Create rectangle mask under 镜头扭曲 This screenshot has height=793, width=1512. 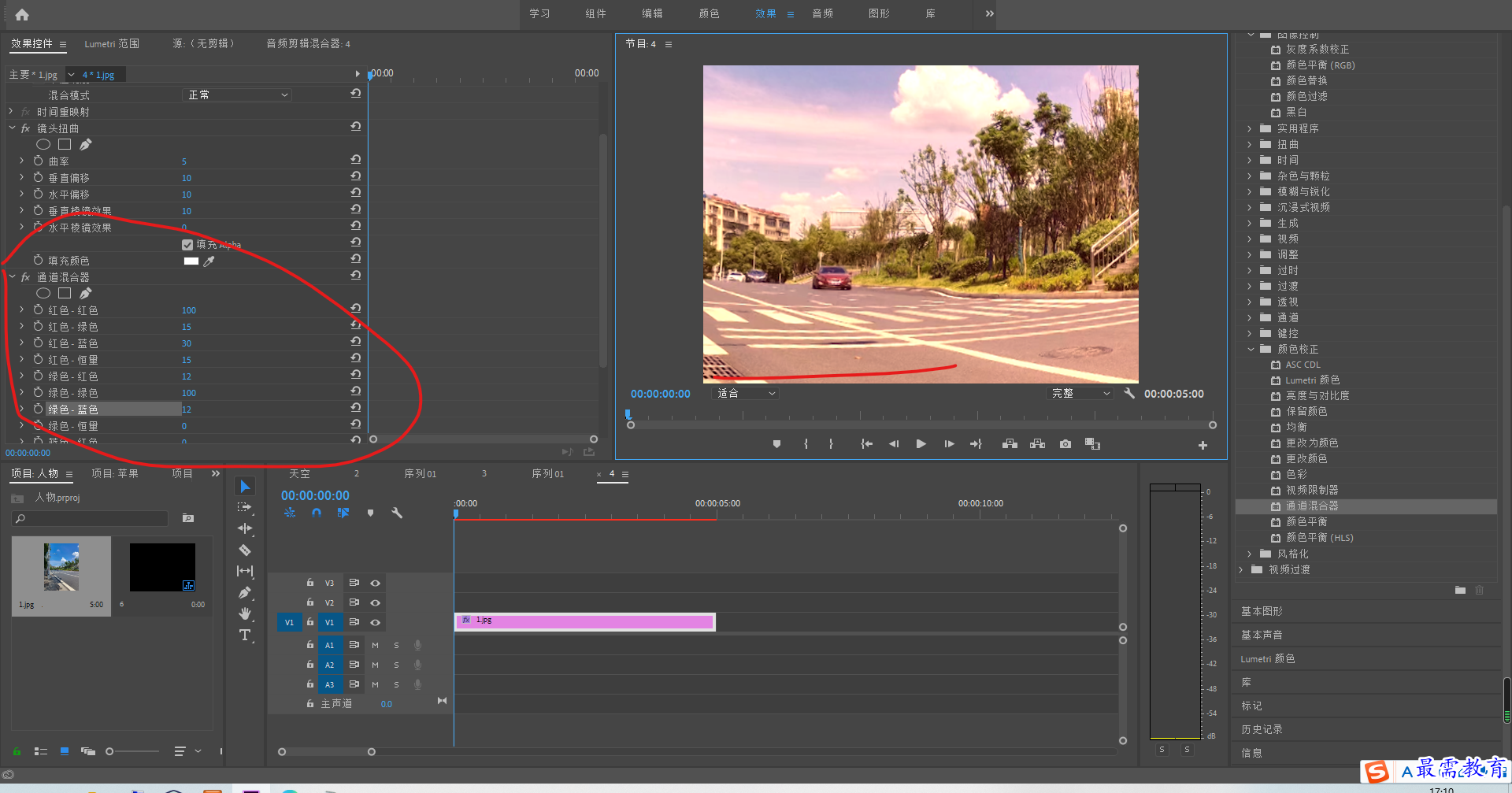[65, 144]
